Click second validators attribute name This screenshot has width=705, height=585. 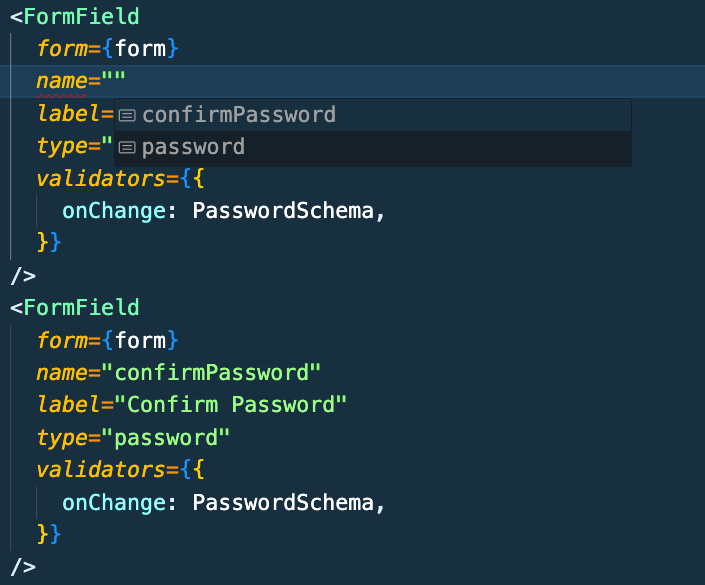point(101,470)
